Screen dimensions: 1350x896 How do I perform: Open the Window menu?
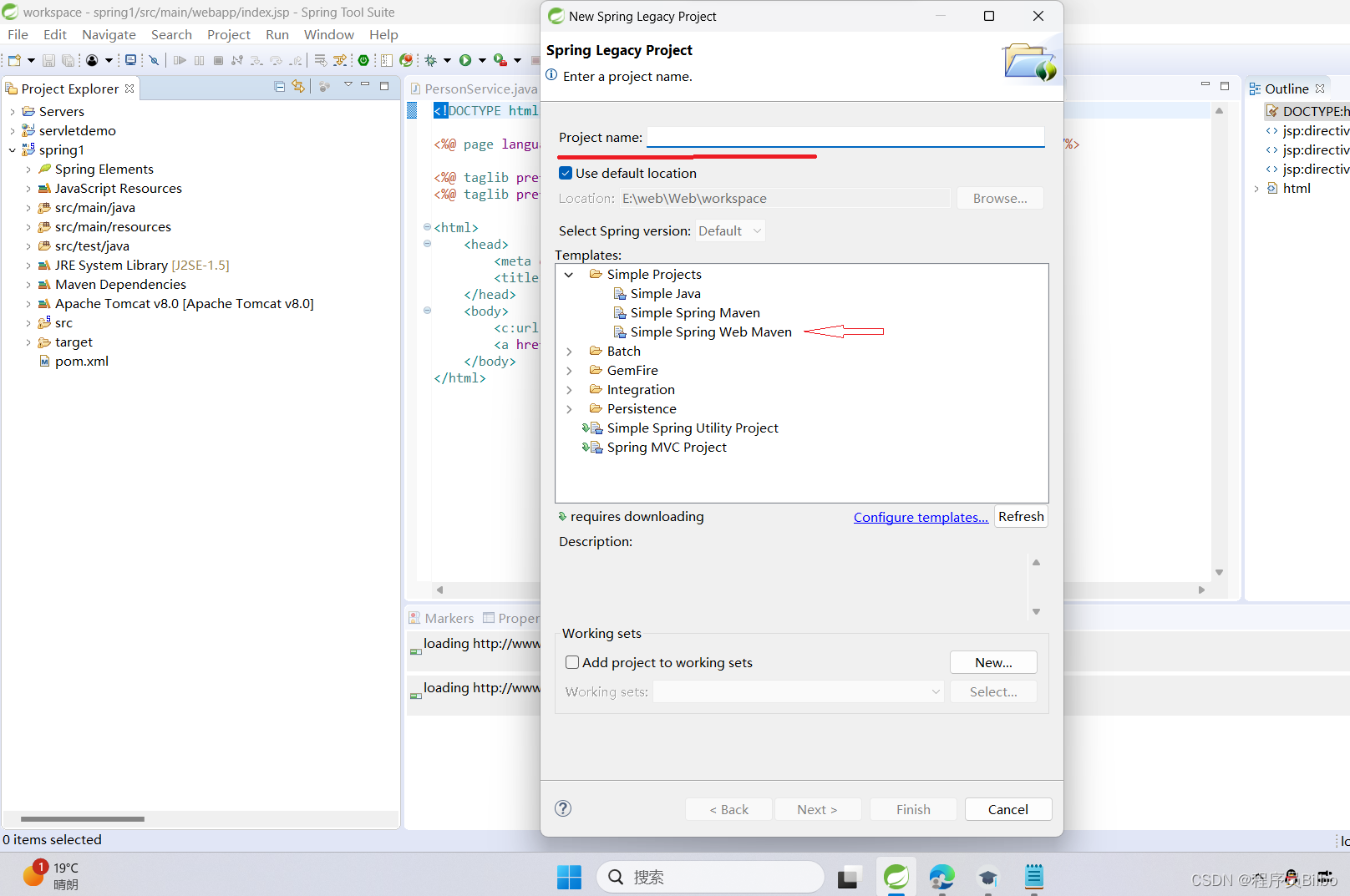click(328, 34)
